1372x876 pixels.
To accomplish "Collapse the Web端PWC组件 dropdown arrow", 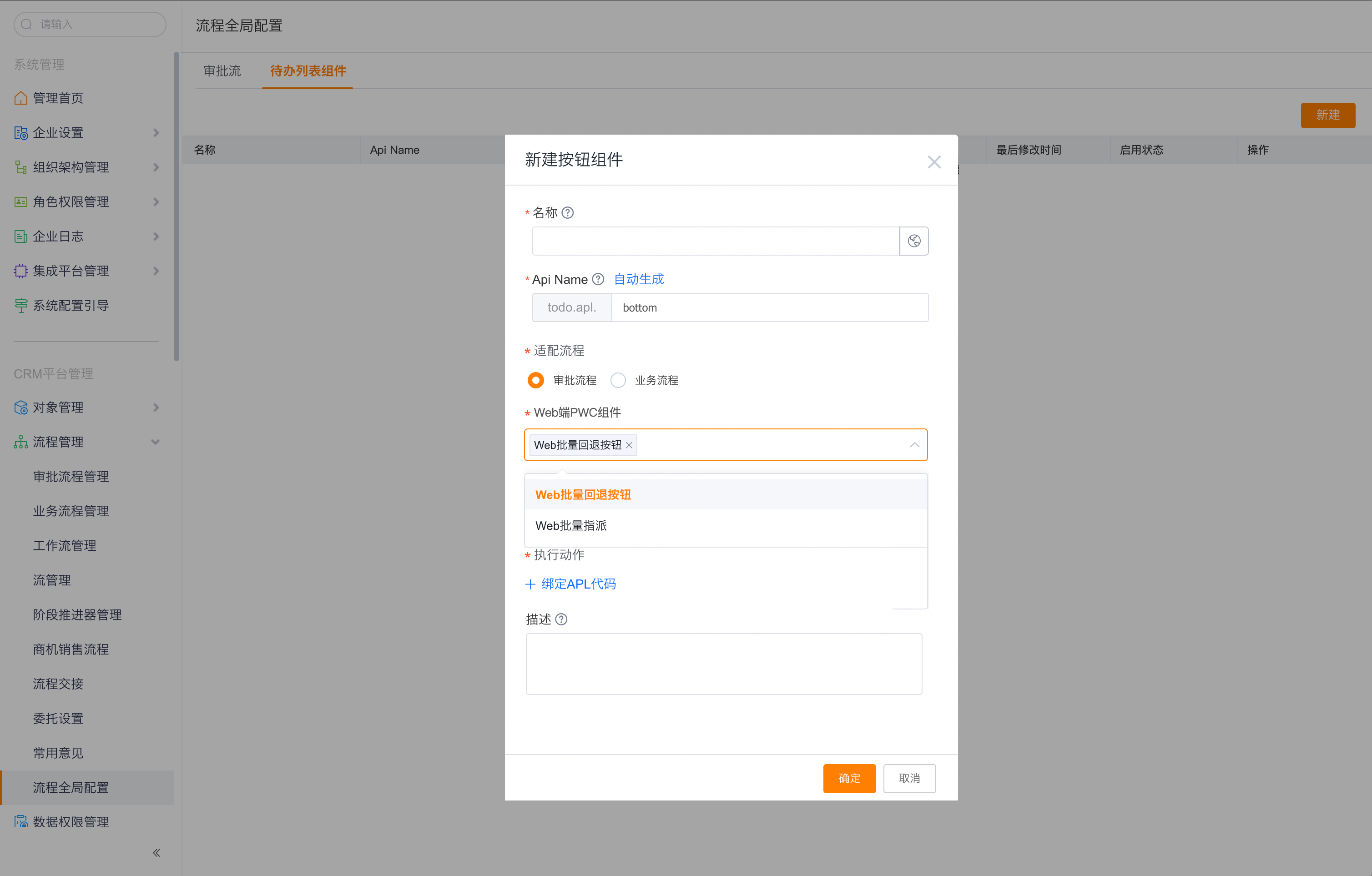I will click(914, 445).
